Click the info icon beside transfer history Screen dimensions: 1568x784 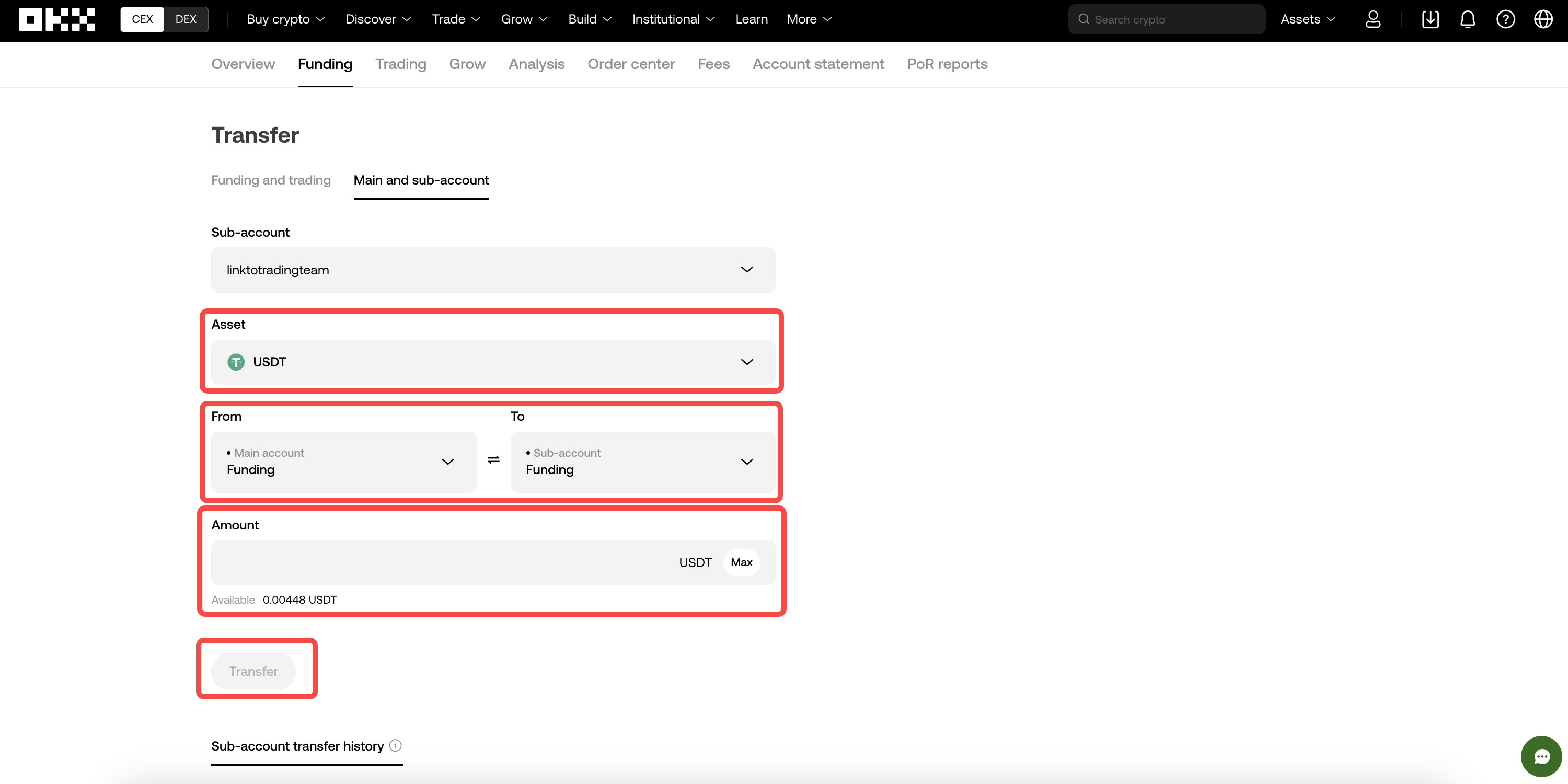click(396, 745)
